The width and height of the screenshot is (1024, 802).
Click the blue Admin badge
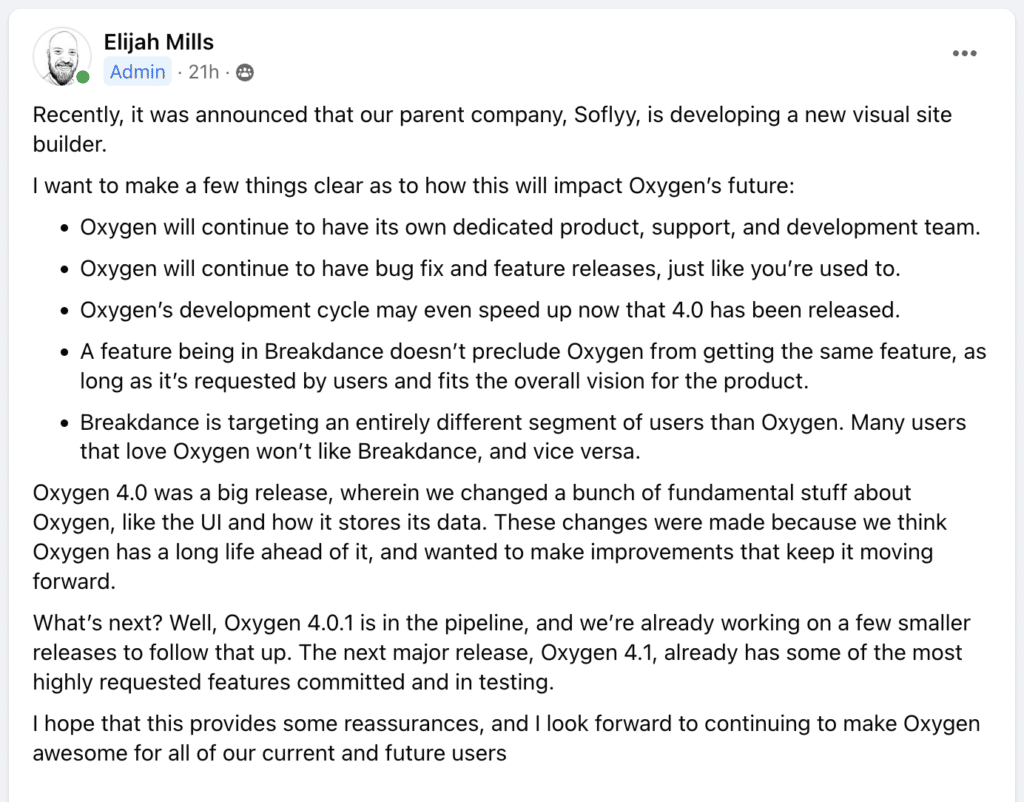(137, 71)
